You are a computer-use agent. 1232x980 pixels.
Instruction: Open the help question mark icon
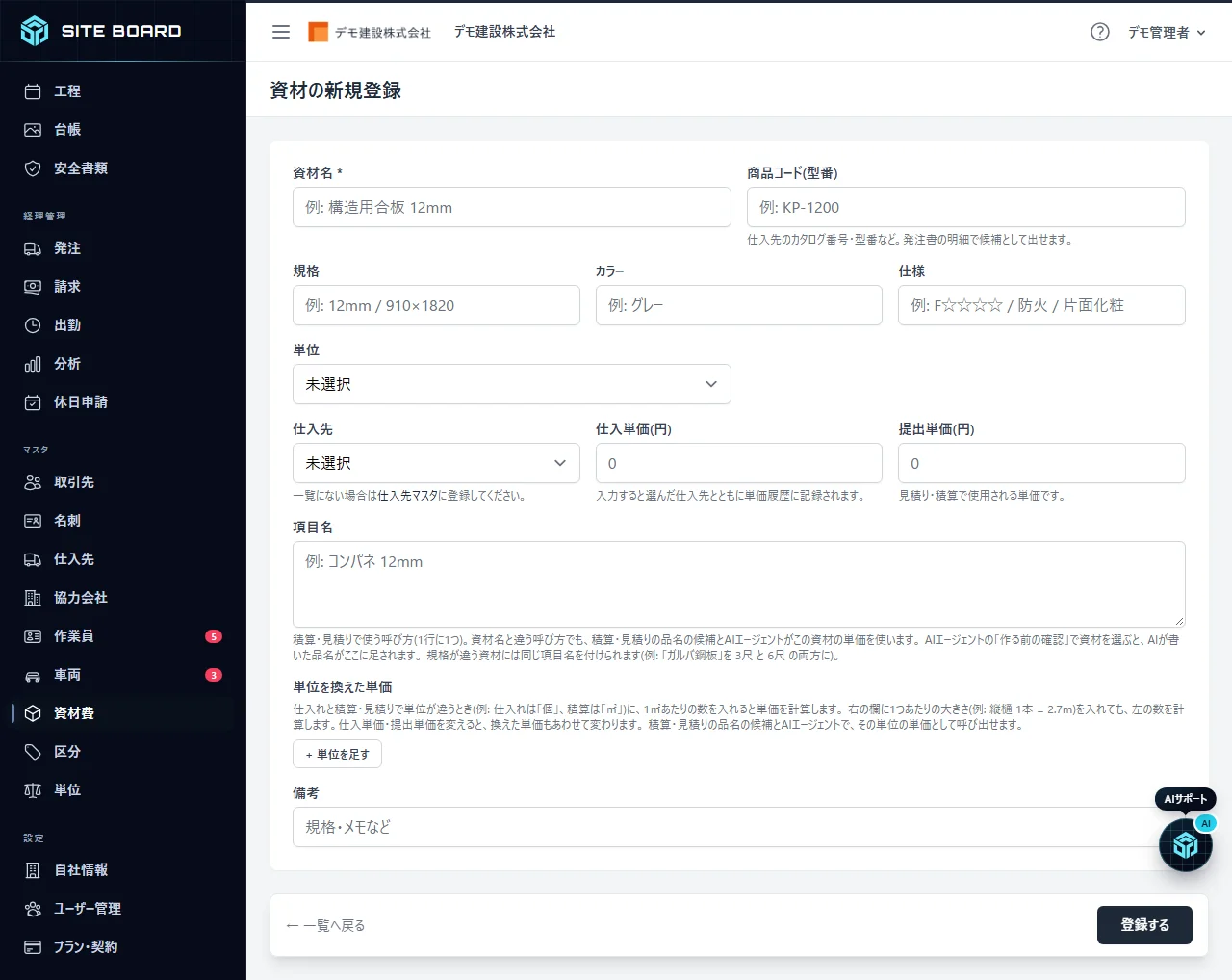pos(1100,32)
